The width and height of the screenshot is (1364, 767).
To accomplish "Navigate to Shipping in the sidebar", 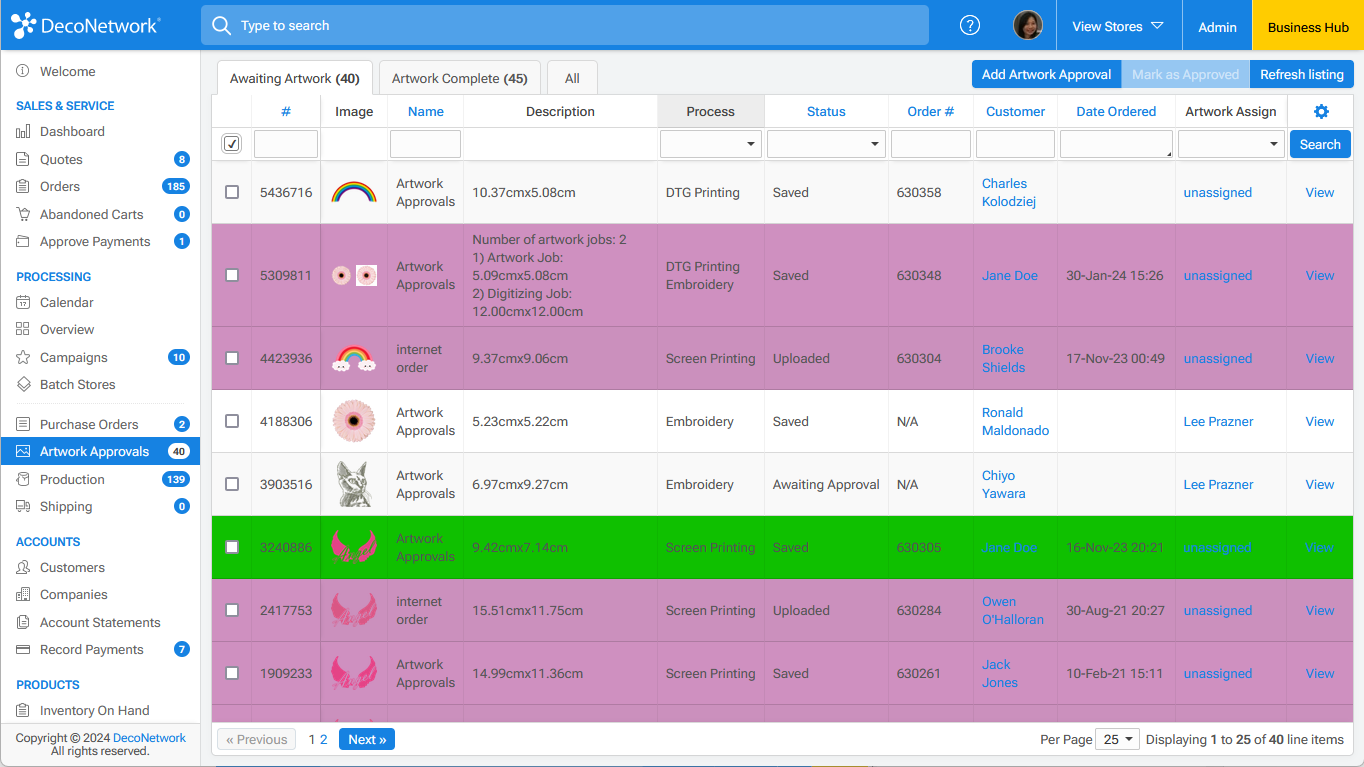I will click(66, 506).
